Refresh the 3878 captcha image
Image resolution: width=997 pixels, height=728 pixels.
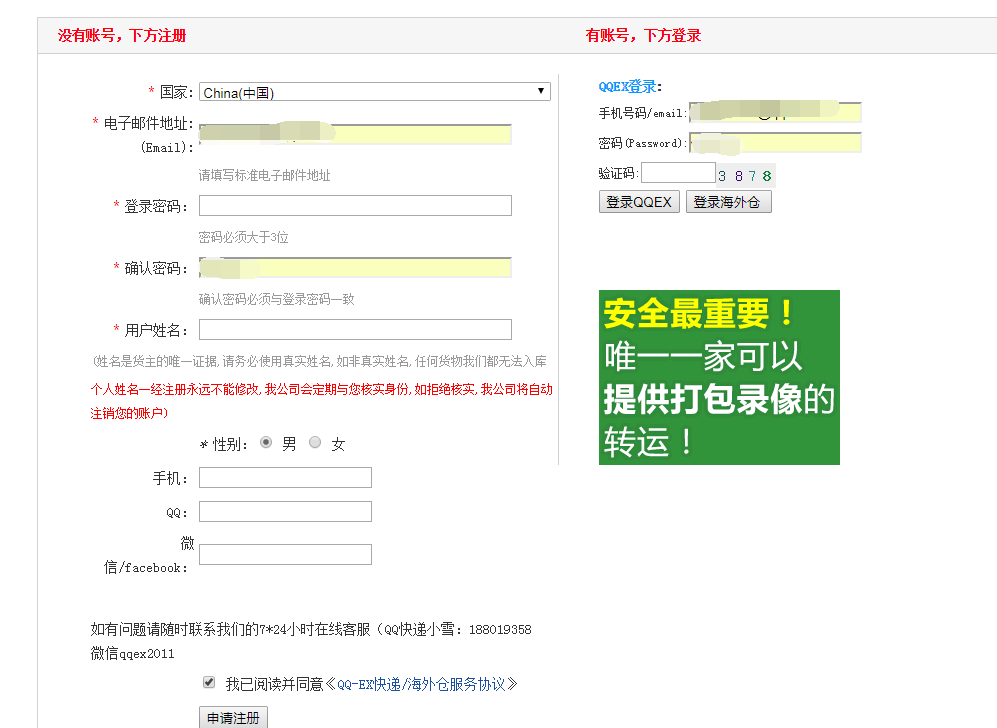pyautogui.click(x=746, y=175)
